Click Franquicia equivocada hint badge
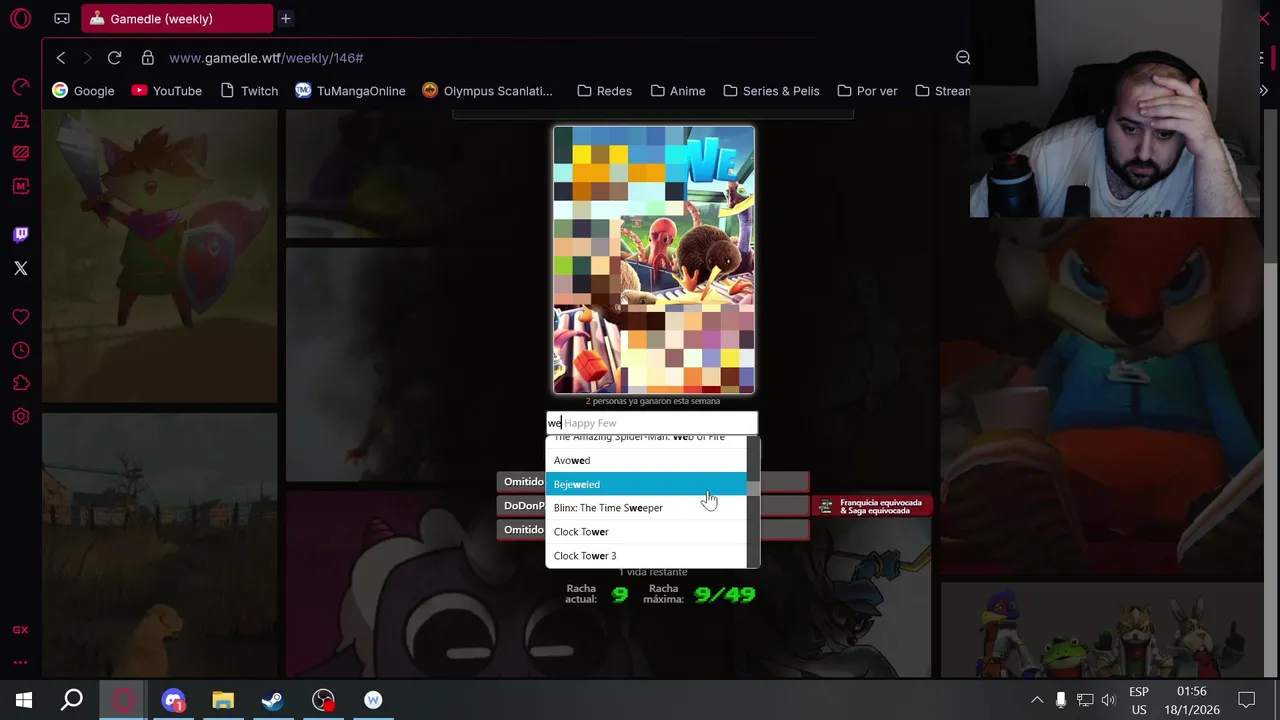Screen dimensions: 1280x720 tap(872, 506)
